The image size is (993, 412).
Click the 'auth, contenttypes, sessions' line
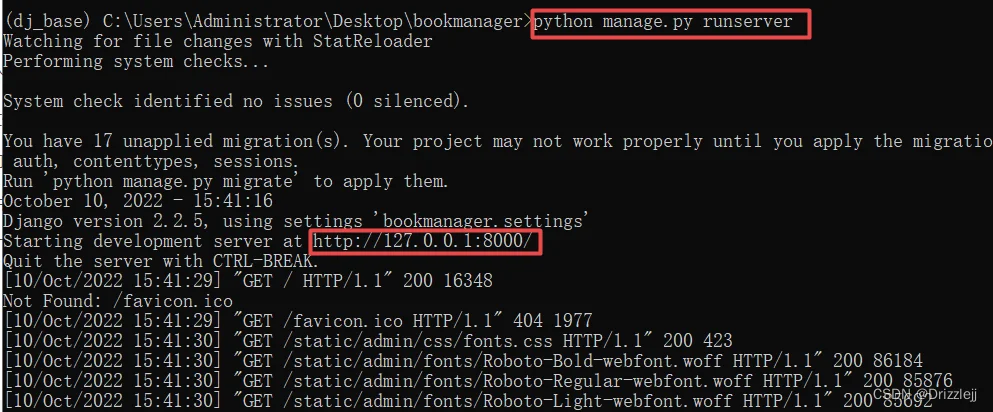click(155, 161)
